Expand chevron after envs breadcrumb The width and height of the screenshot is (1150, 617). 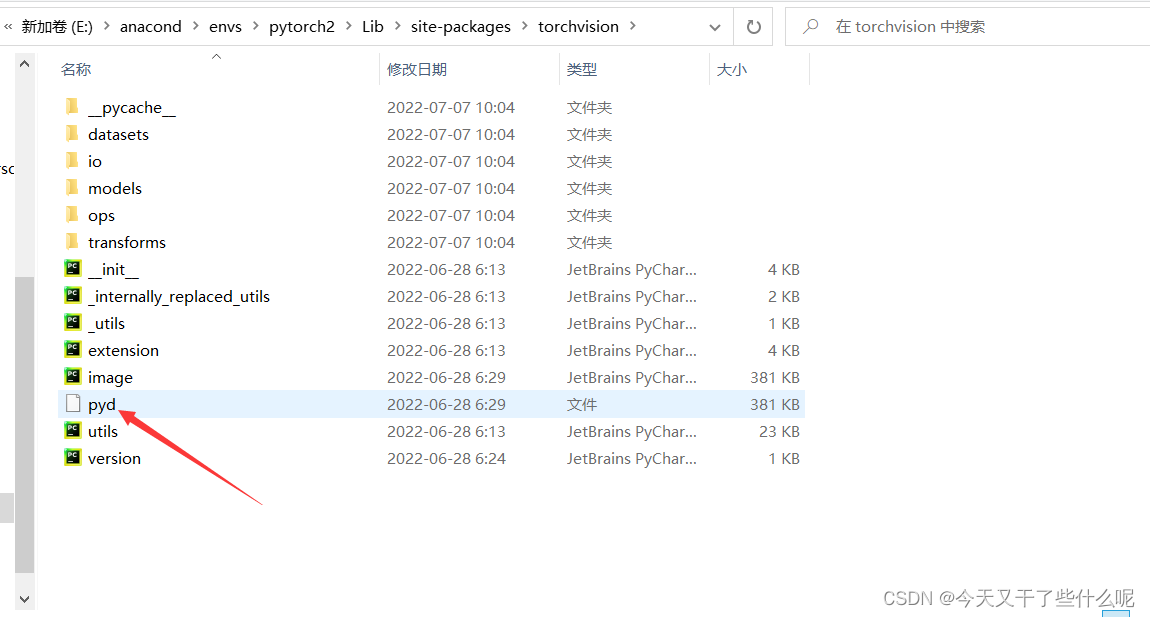[255, 26]
